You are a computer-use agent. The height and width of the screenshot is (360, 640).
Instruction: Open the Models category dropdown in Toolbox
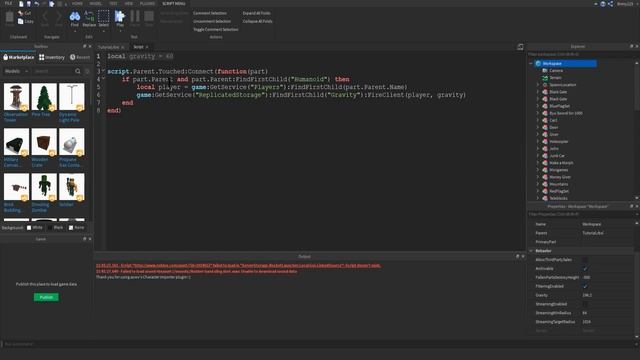[x=16, y=71]
